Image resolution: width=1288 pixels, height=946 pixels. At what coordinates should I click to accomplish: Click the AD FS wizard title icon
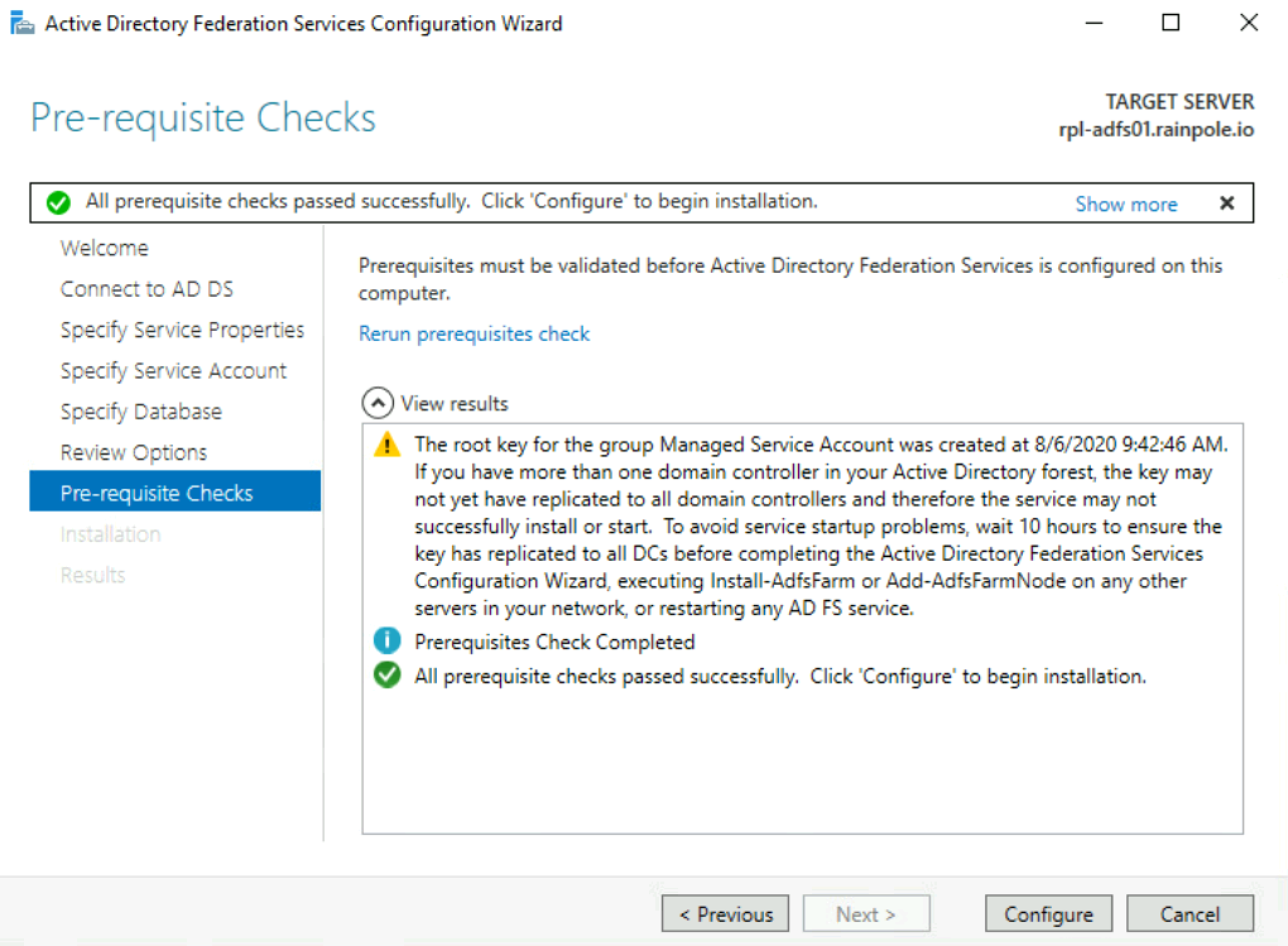pyautogui.click(x=22, y=24)
